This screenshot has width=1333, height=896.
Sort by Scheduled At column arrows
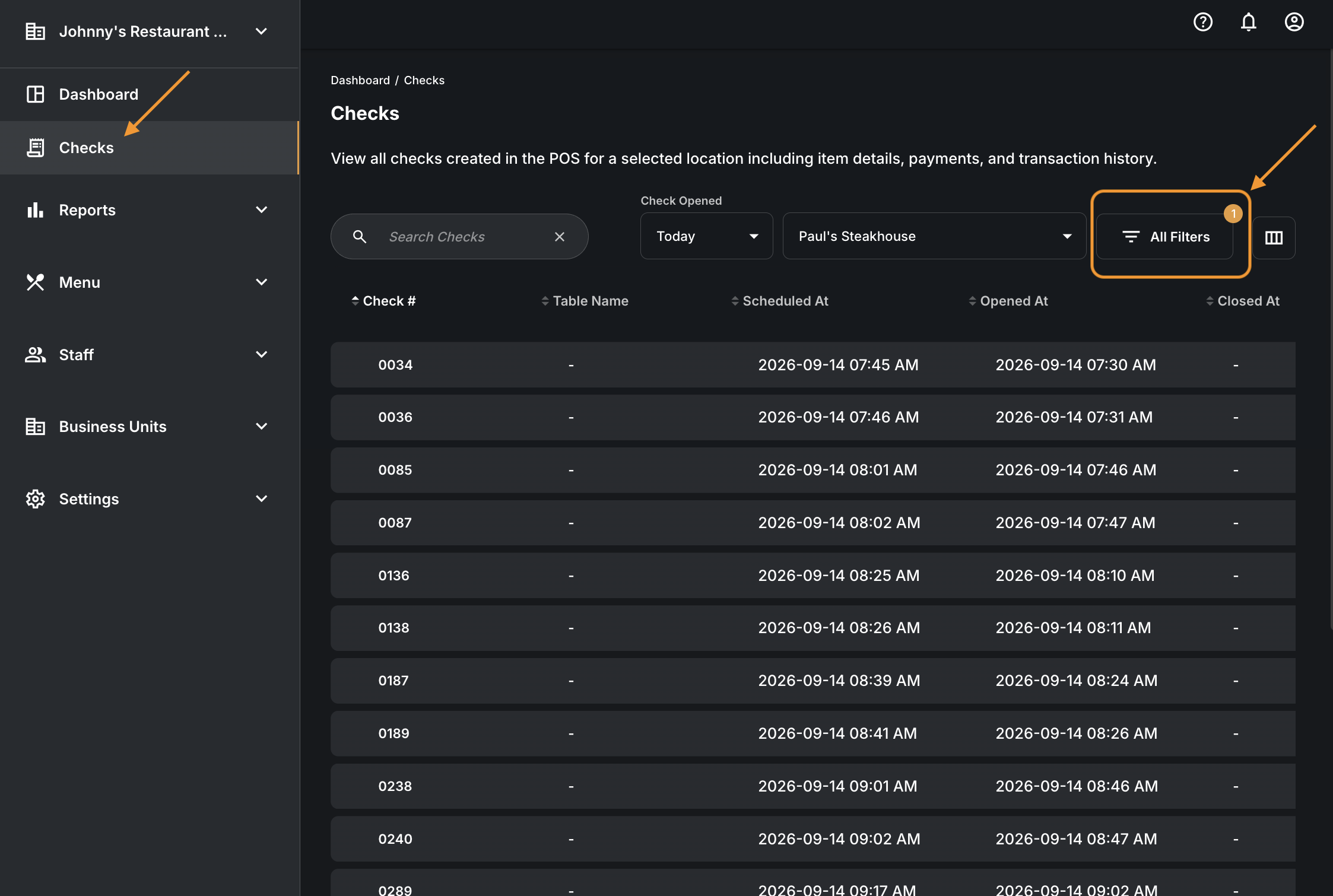click(735, 301)
